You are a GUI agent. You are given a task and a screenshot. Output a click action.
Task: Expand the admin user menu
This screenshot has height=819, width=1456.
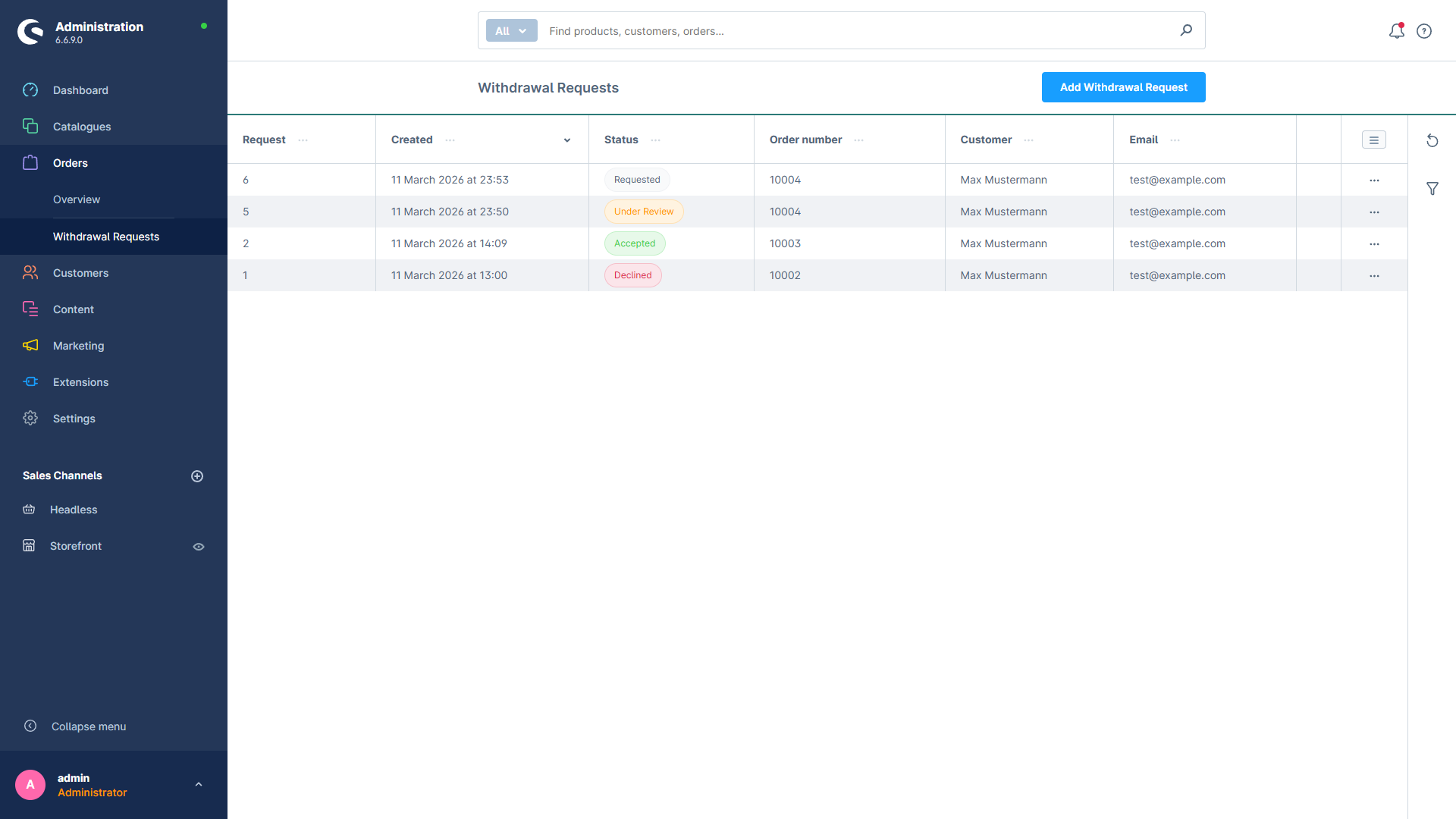click(x=199, y=785)
